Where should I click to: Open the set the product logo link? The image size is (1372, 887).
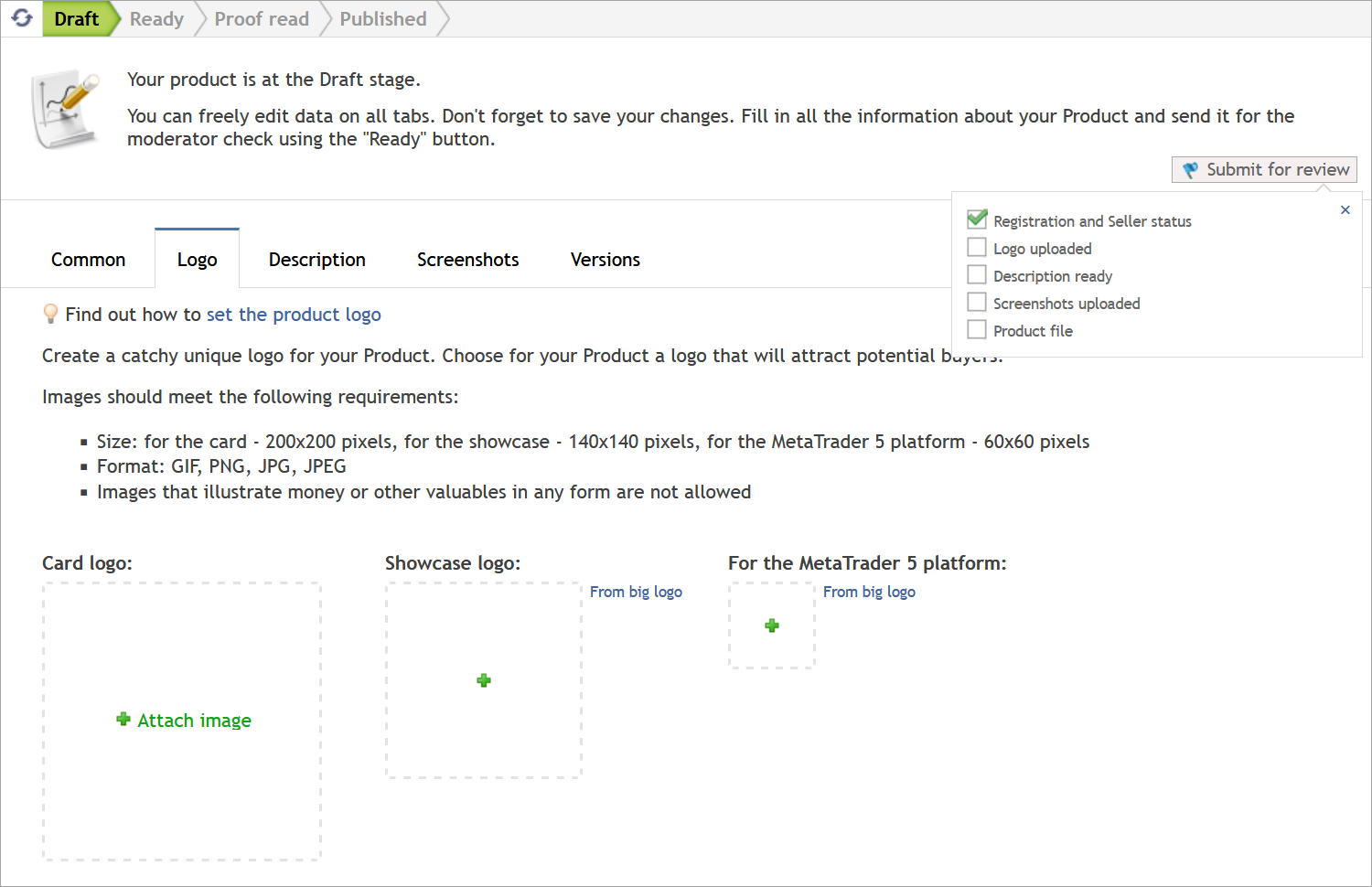294,315
